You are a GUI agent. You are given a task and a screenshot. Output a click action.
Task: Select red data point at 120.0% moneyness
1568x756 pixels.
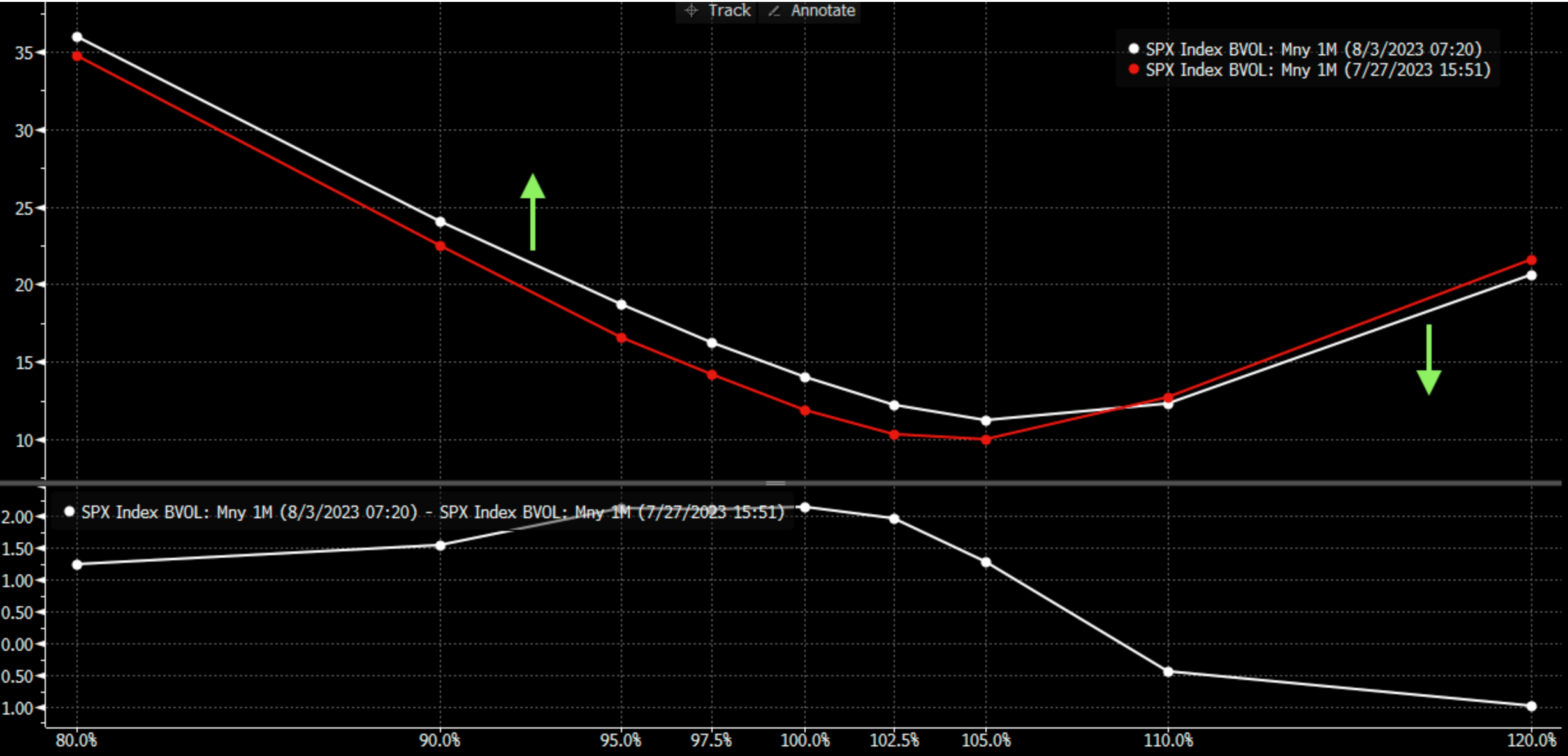click(x=1532, y=260)
